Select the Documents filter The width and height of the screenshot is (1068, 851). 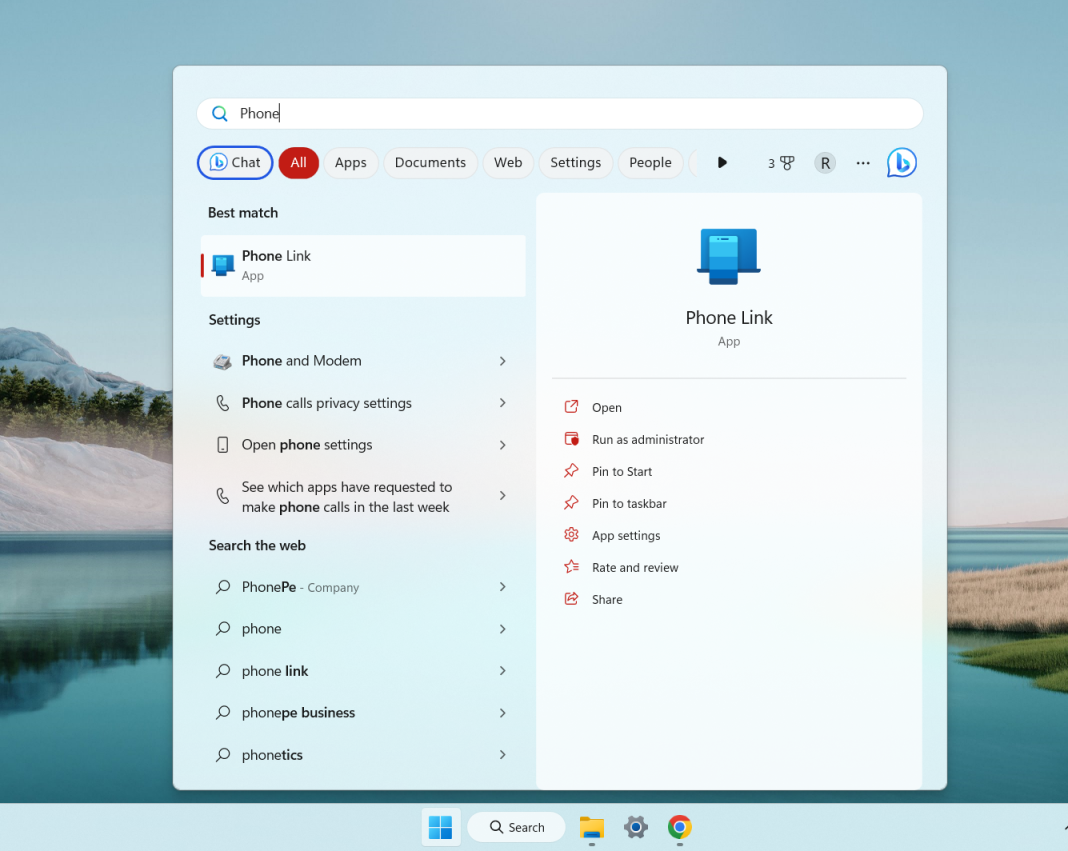point(430,162)
